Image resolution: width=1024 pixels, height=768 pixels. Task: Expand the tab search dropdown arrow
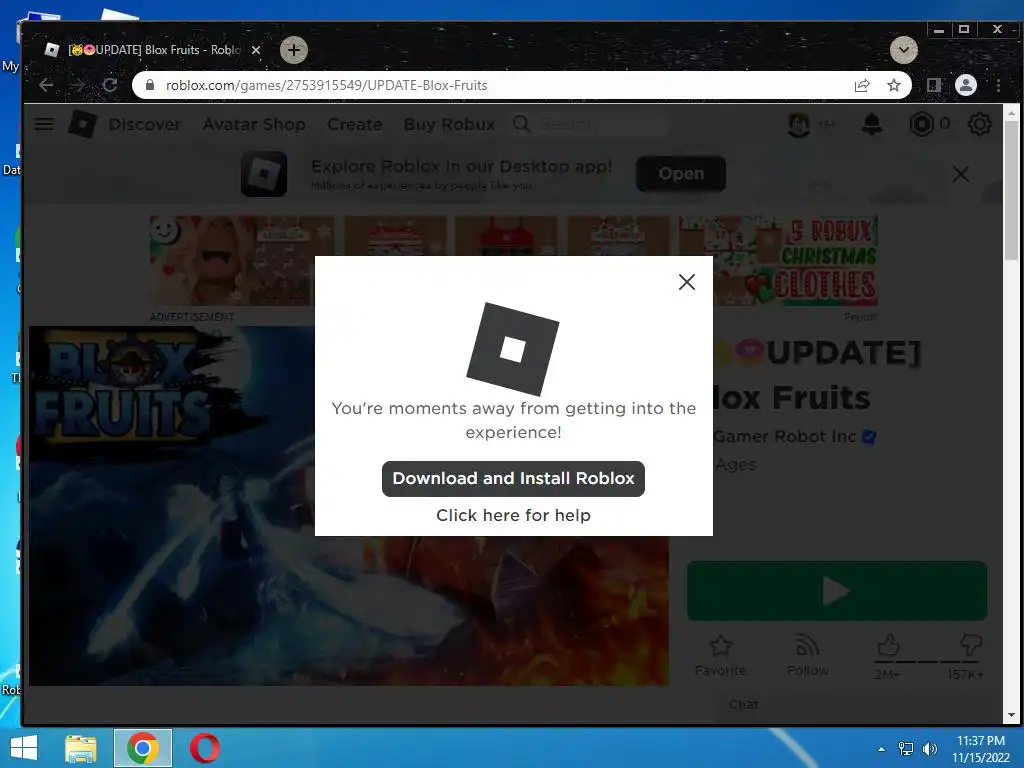coord(904,50)
